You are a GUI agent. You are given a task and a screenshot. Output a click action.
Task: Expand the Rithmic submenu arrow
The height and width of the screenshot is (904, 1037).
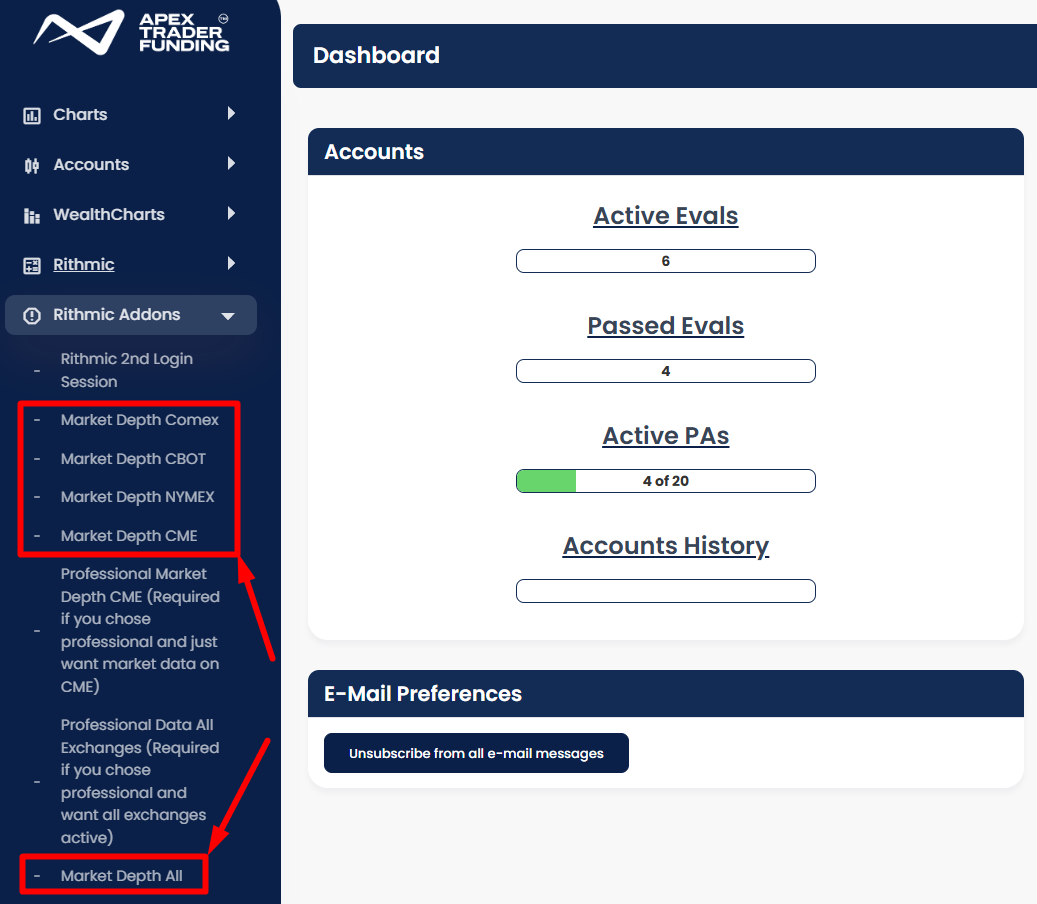(231, 264)
